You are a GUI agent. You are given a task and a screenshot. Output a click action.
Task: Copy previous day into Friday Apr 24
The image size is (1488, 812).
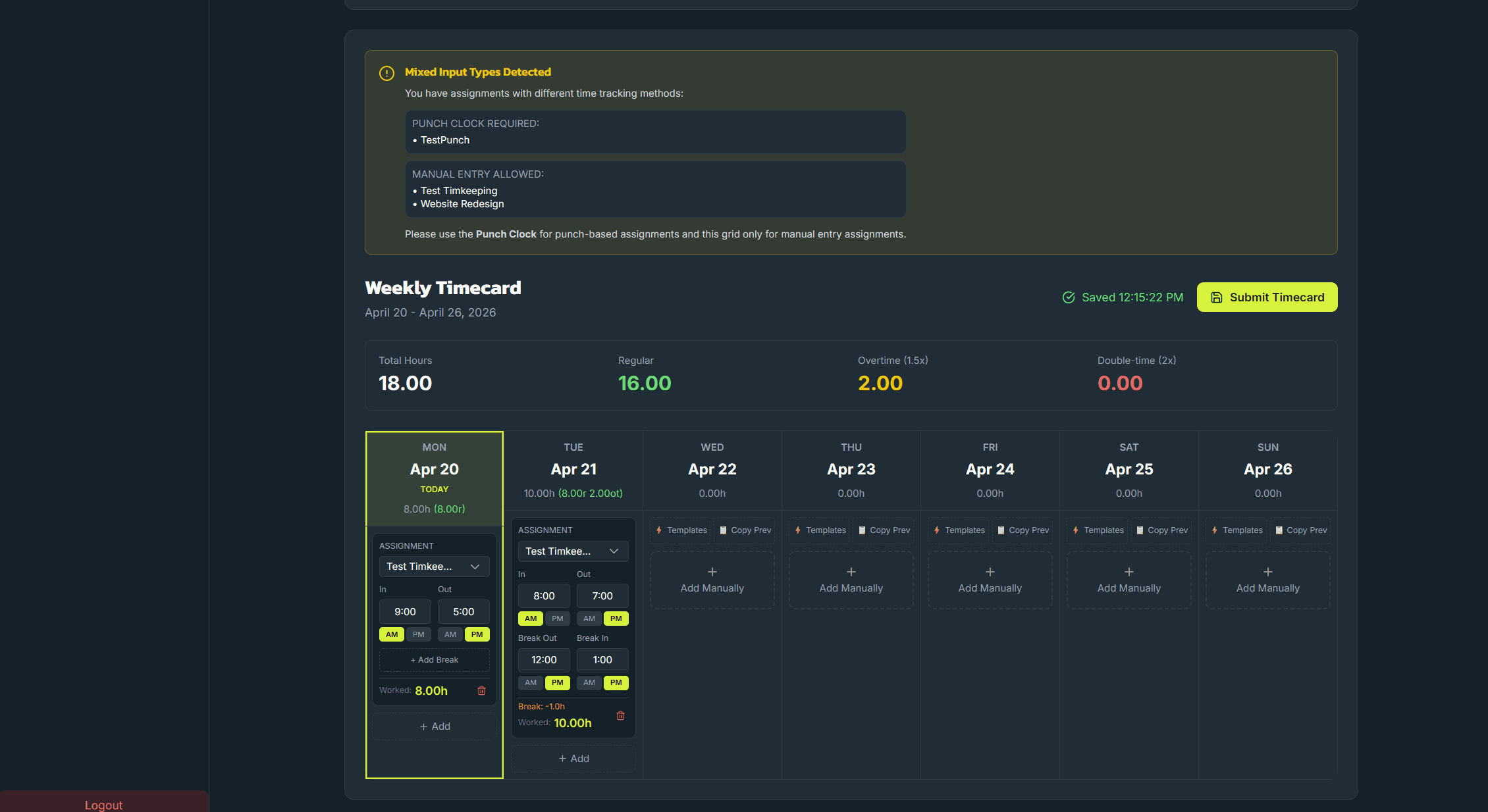click(1022, 530)
